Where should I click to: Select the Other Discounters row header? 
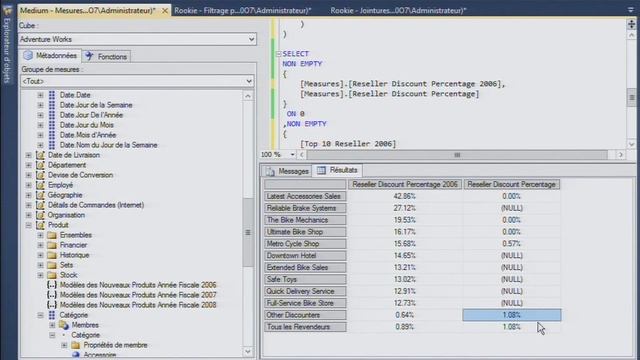coord(305,315)
